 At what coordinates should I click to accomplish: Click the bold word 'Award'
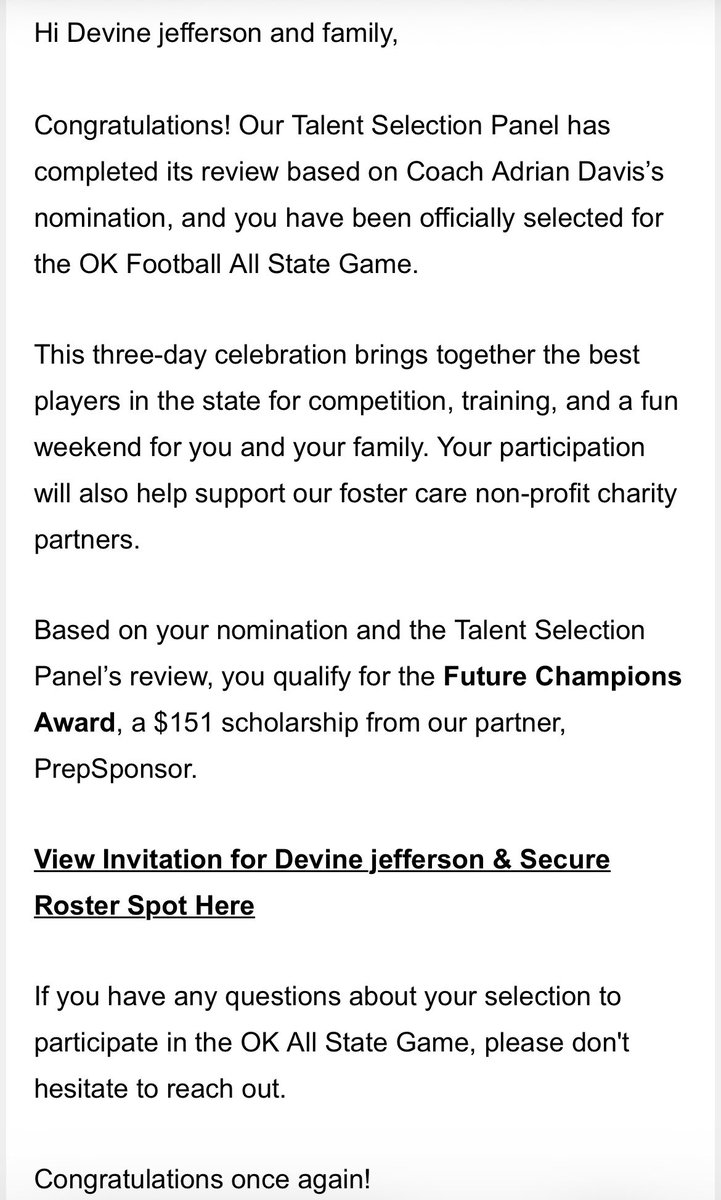click(74, 723)
